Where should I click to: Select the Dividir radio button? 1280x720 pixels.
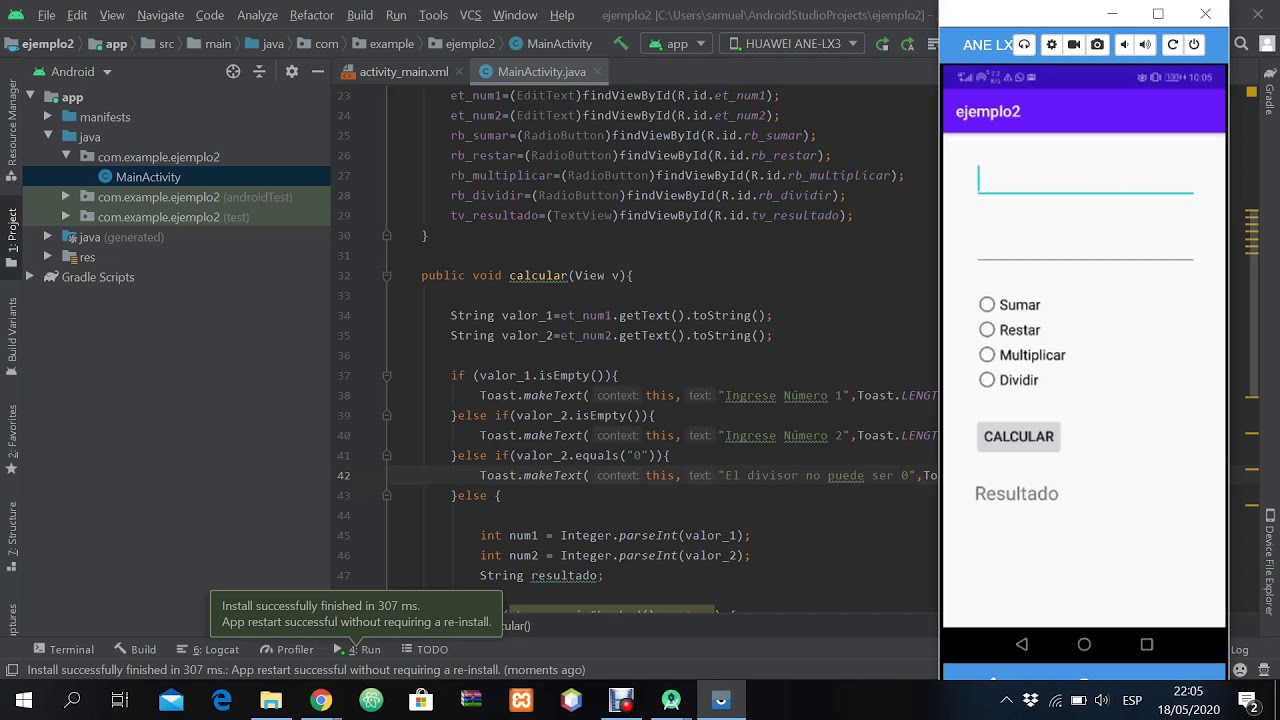point(1009,380)
